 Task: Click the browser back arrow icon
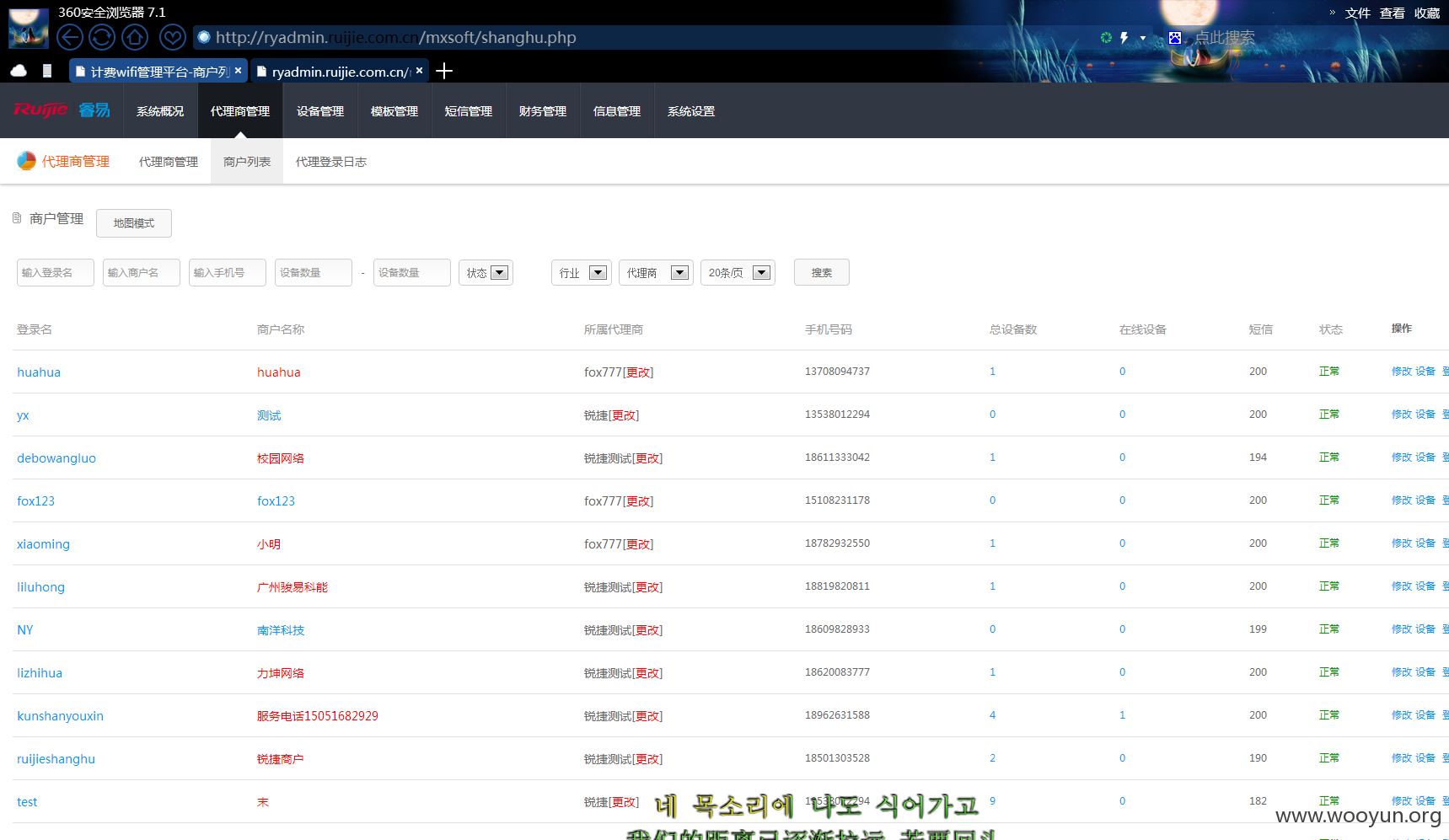[70, 37]
